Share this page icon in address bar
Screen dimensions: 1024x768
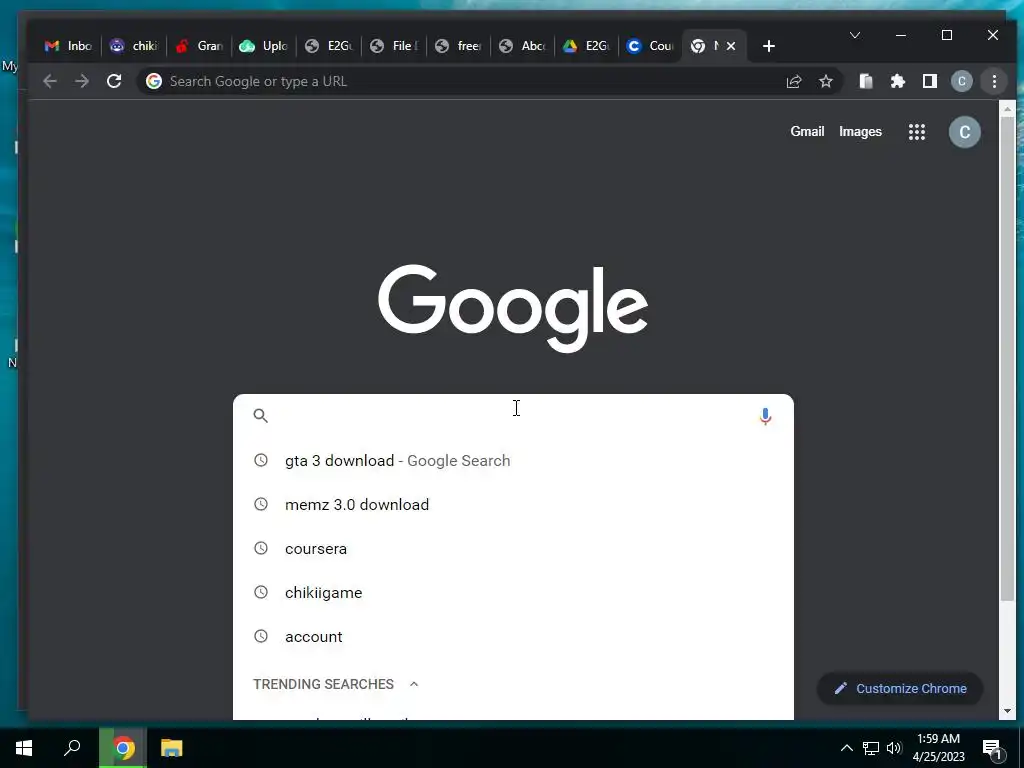(x=794, y=82)
